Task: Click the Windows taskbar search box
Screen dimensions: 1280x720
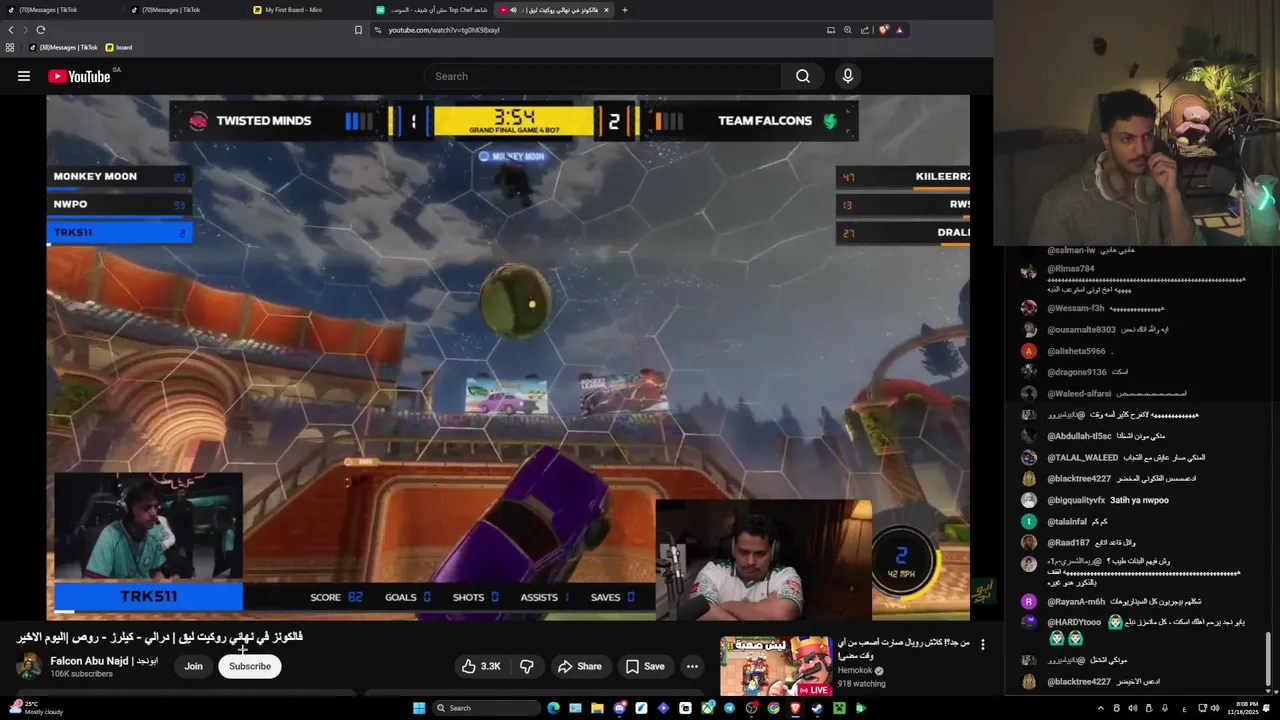Action: (486, 708)
